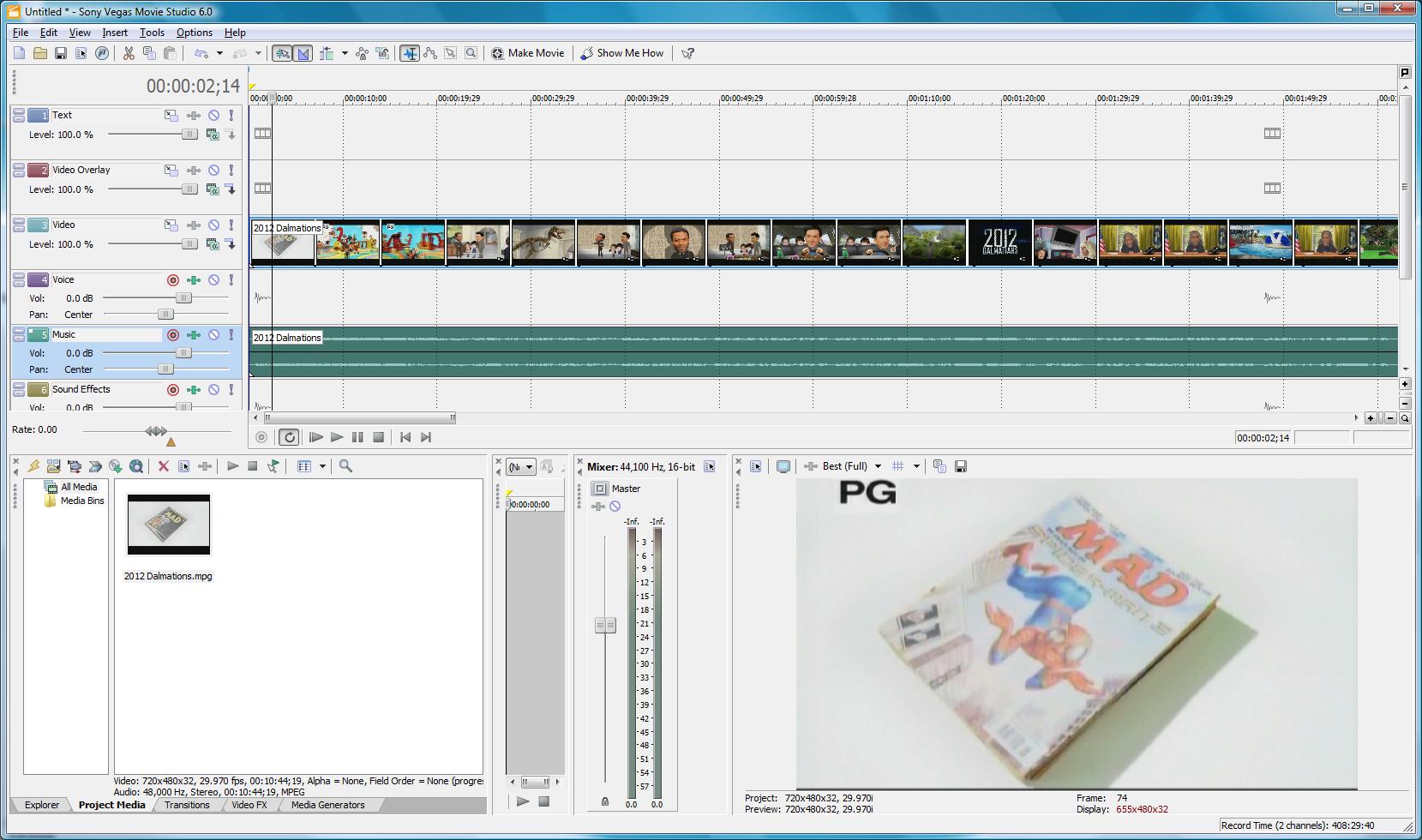Click the Copy toolbar icon
The width and height of the screenshot is (1422, 840).
(149, 53)
